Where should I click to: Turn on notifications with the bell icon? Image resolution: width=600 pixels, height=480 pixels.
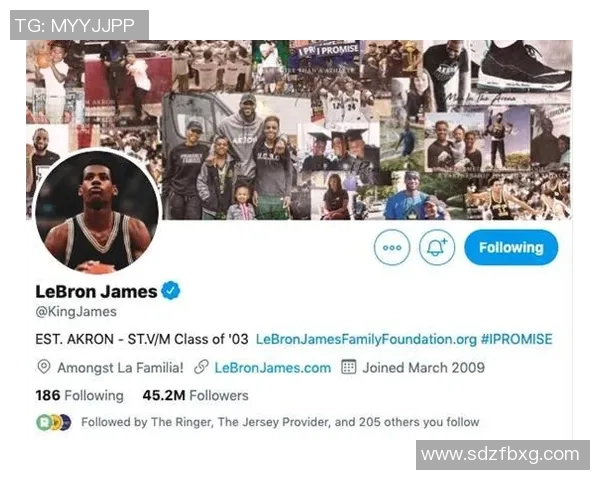tap(437, 247)
